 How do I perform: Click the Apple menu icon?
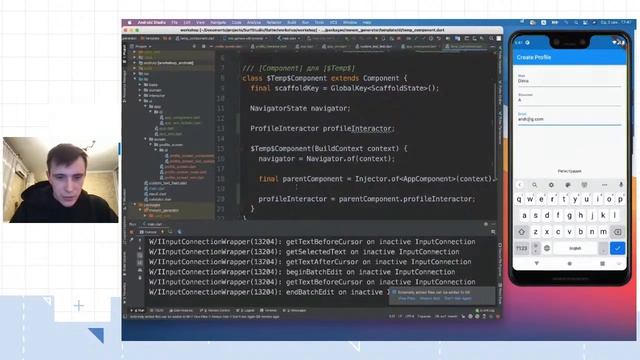tap(129, 22)
